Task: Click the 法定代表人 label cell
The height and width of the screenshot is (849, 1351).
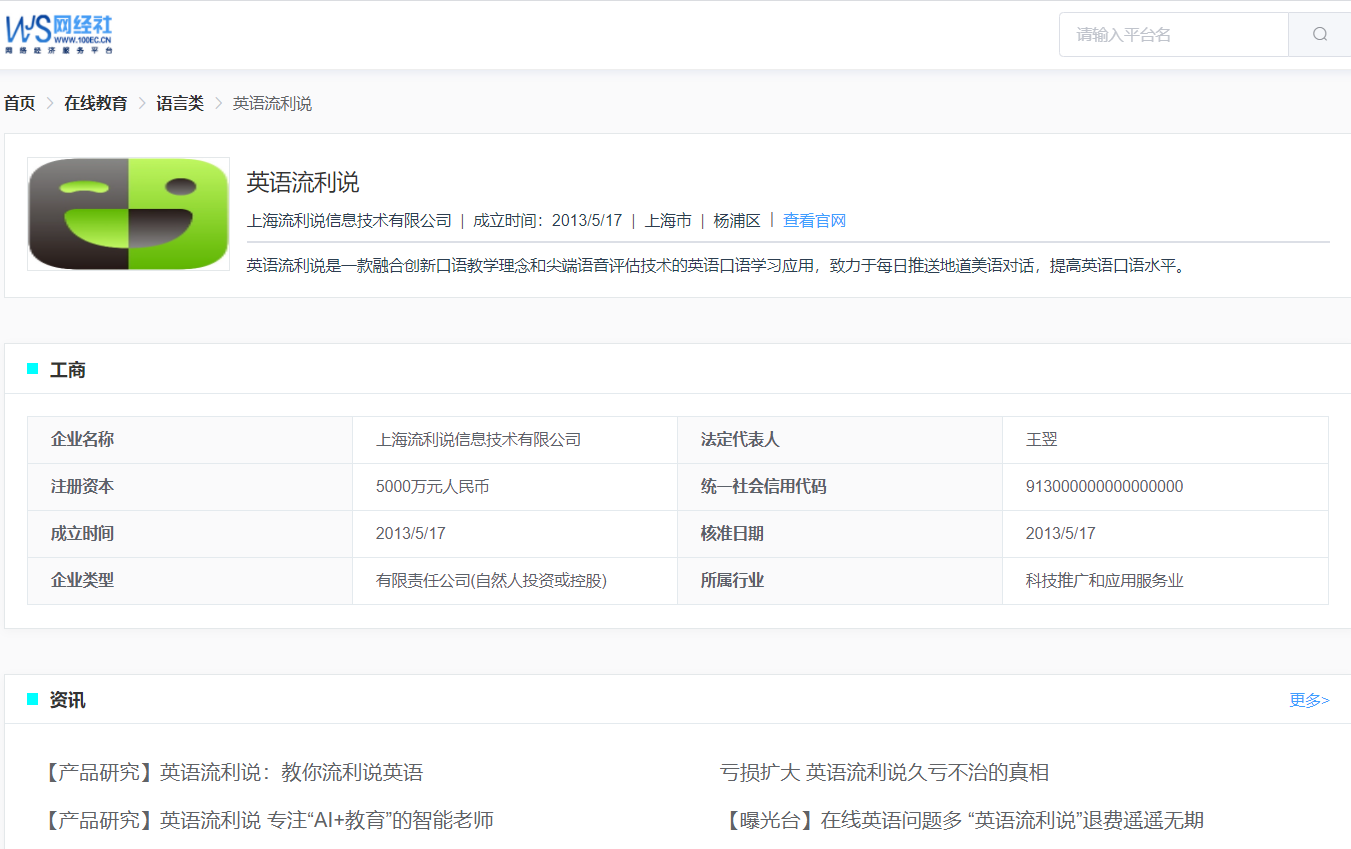Action: [x=840, y=440]
